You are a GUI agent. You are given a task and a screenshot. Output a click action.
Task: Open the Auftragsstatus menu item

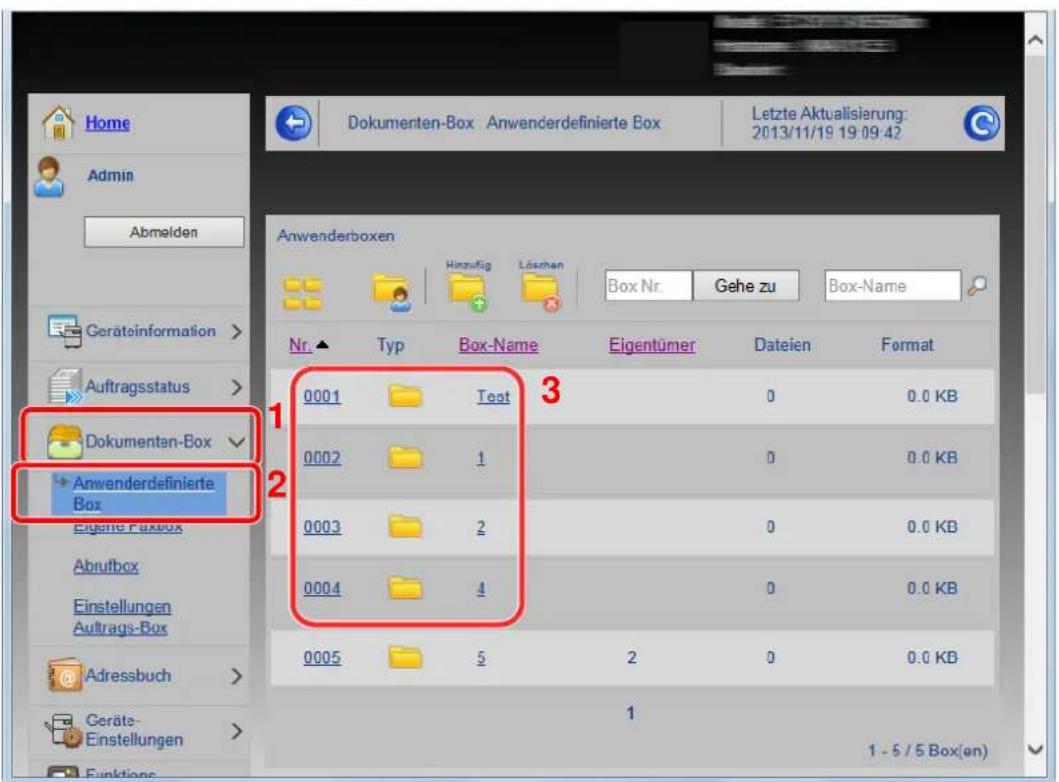[139, 387]
